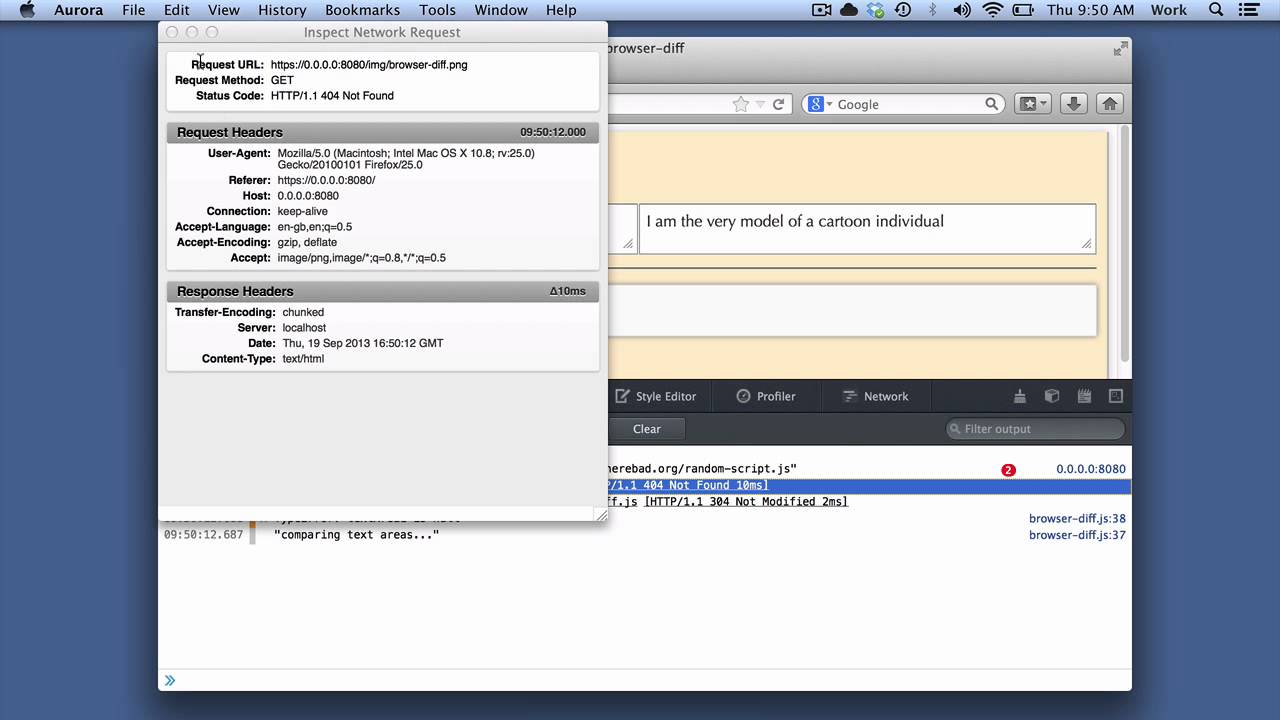The height and width of the screenshot is (720, 1280).
Task: Click the User-Agent header value
Action: [x=406, y=159]
